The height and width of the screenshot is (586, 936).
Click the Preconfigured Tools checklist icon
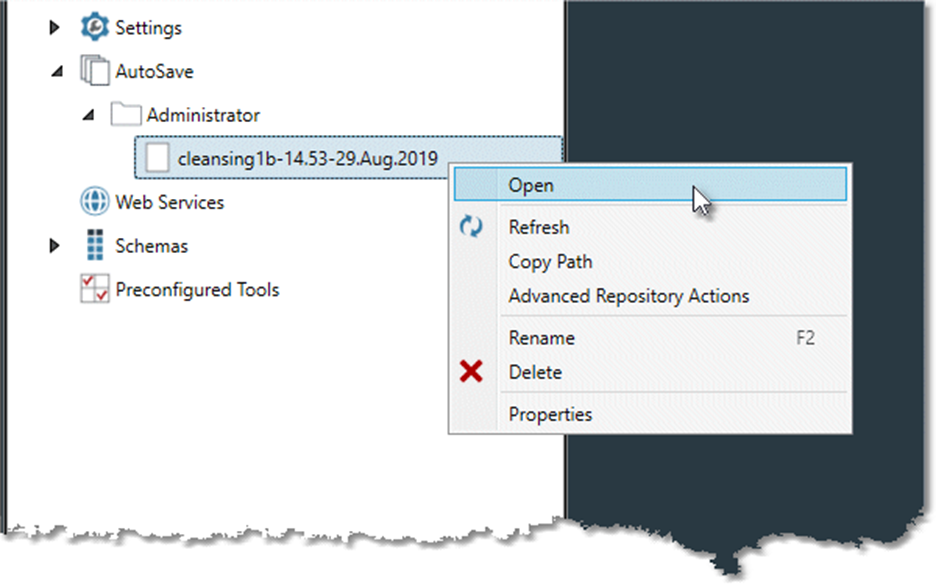pos(94,290)
